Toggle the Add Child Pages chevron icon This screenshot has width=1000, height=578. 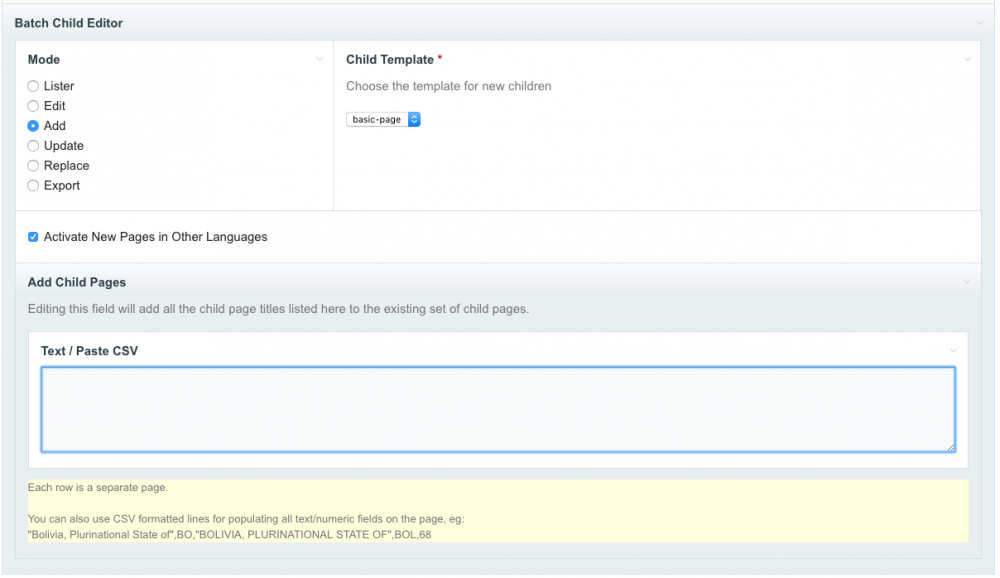click(967, 283)
